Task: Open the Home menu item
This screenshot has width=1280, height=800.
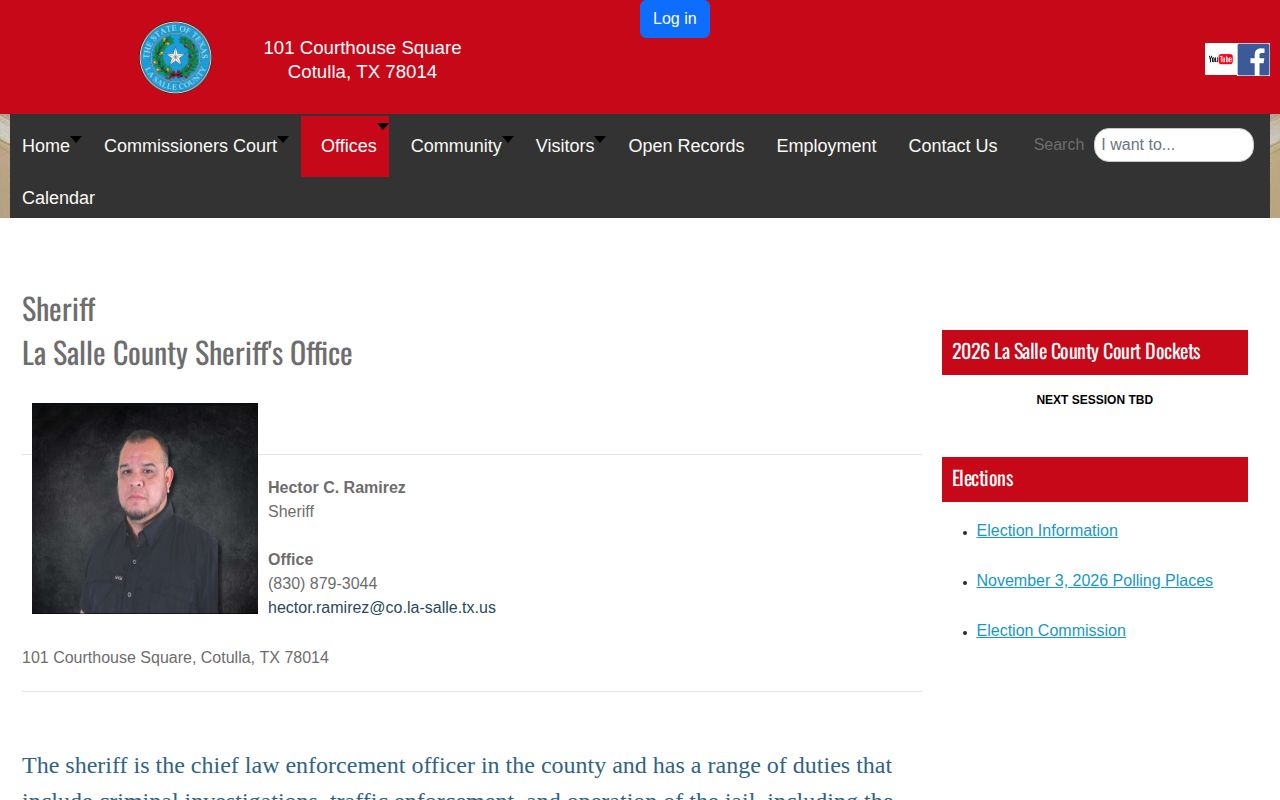Action: coord(46,146)
